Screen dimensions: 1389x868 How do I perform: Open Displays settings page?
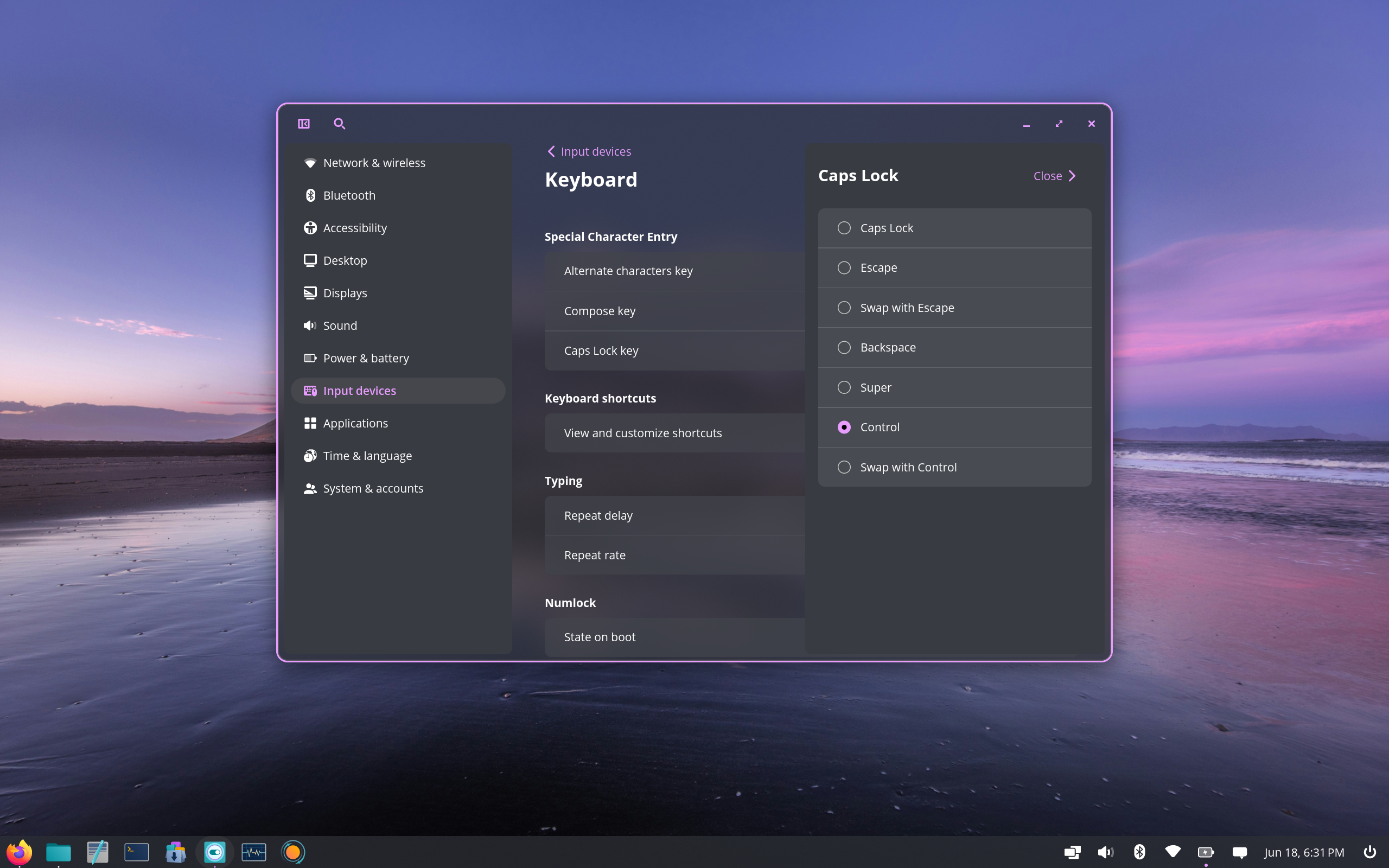click(x=398, y=293)
